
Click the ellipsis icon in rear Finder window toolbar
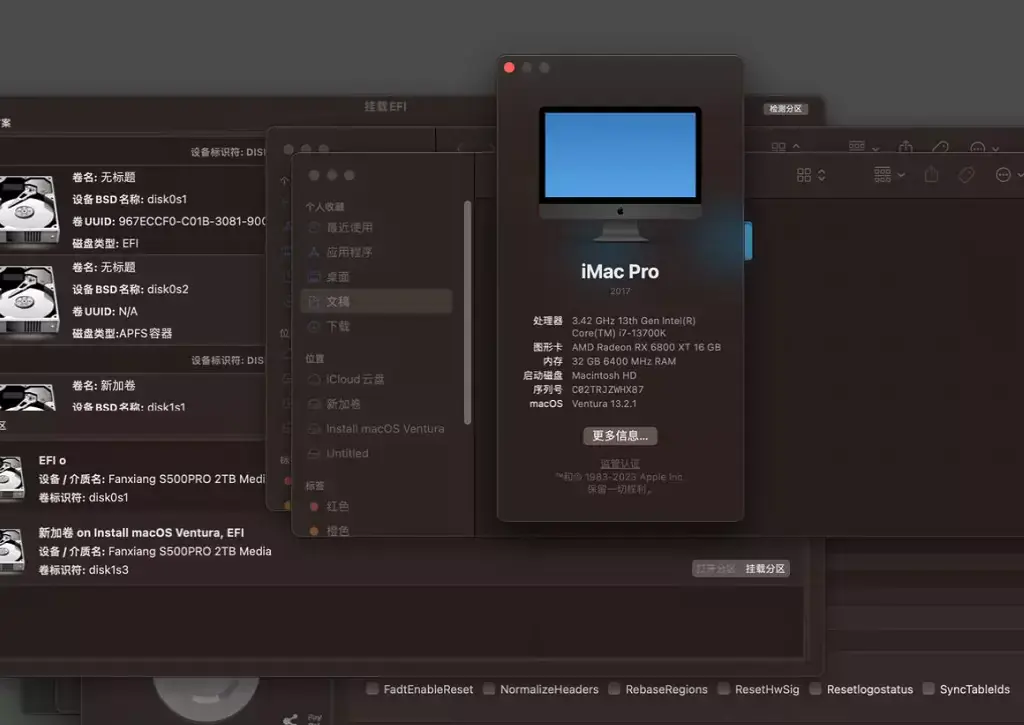click(x=978, y=148)
